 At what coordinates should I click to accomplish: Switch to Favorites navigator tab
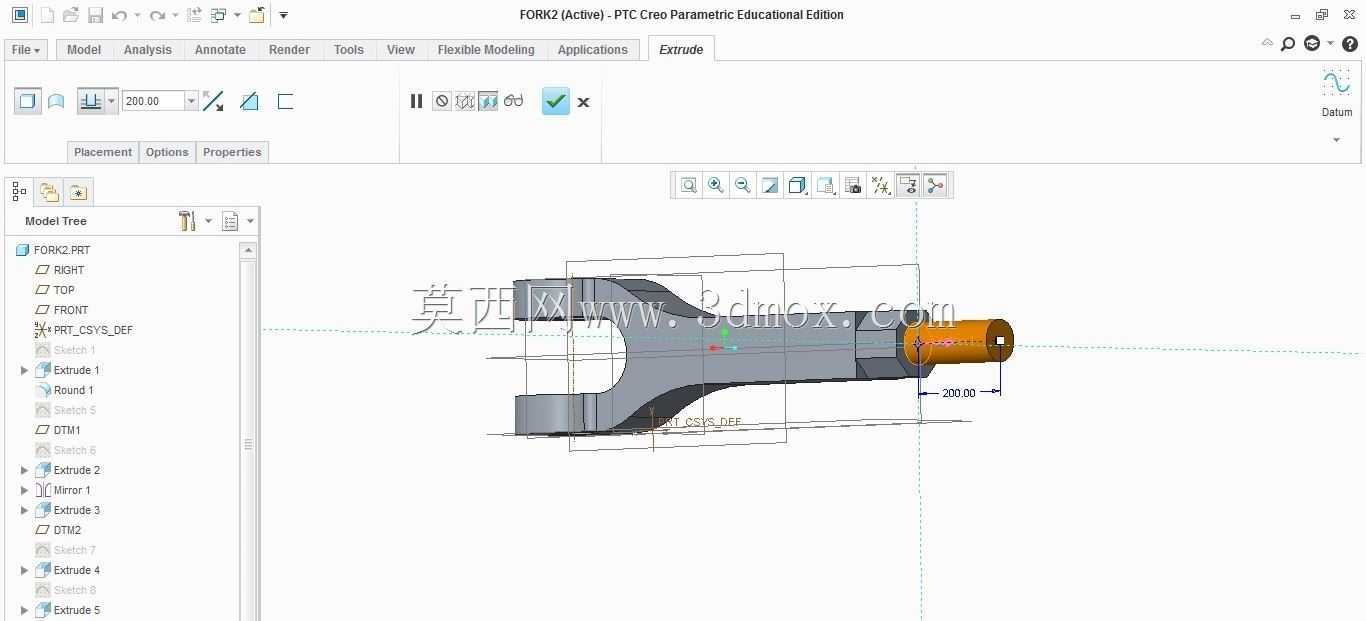pos(78,191)
